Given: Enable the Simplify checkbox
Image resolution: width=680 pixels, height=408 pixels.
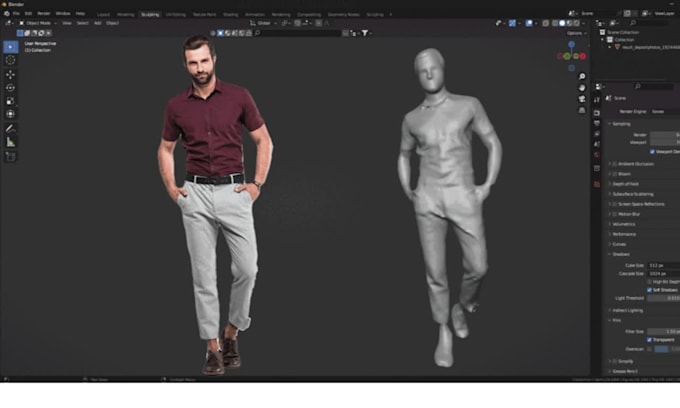Looking at the screenshot, I should pyautogui.click(x=615, y=361).
